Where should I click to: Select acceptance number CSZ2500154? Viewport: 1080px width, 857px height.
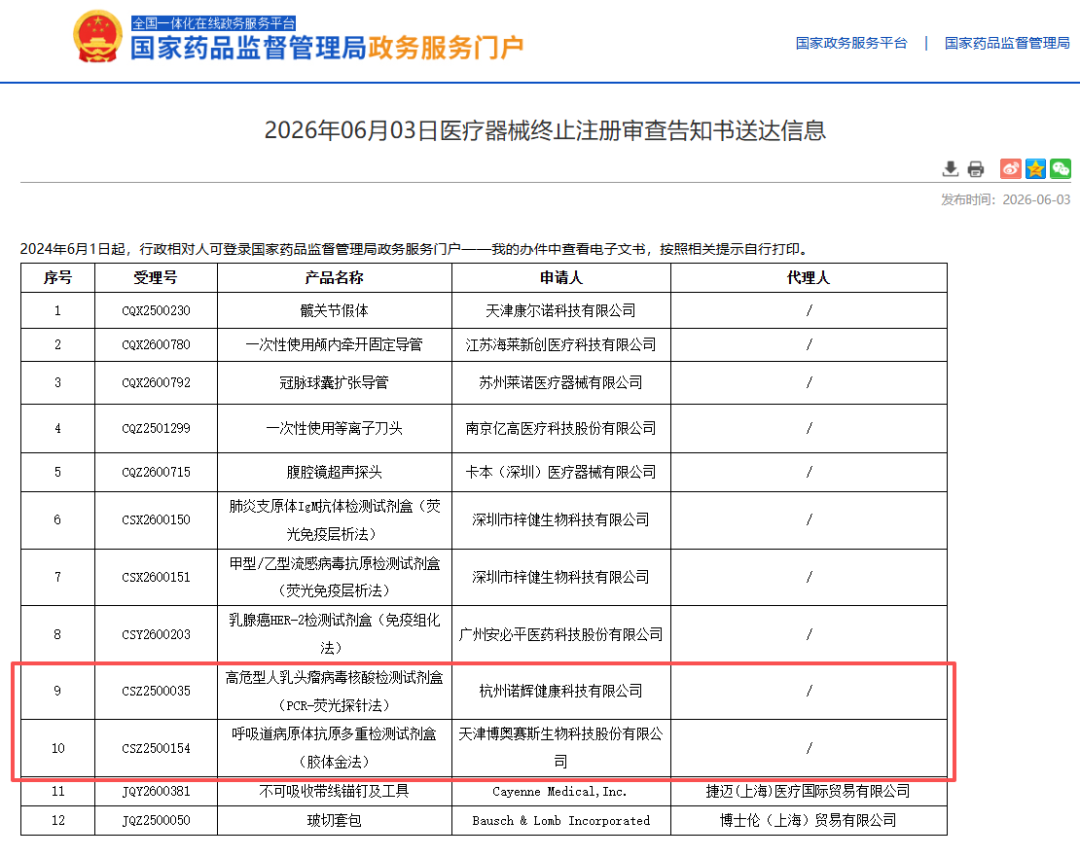coord(156,748)
